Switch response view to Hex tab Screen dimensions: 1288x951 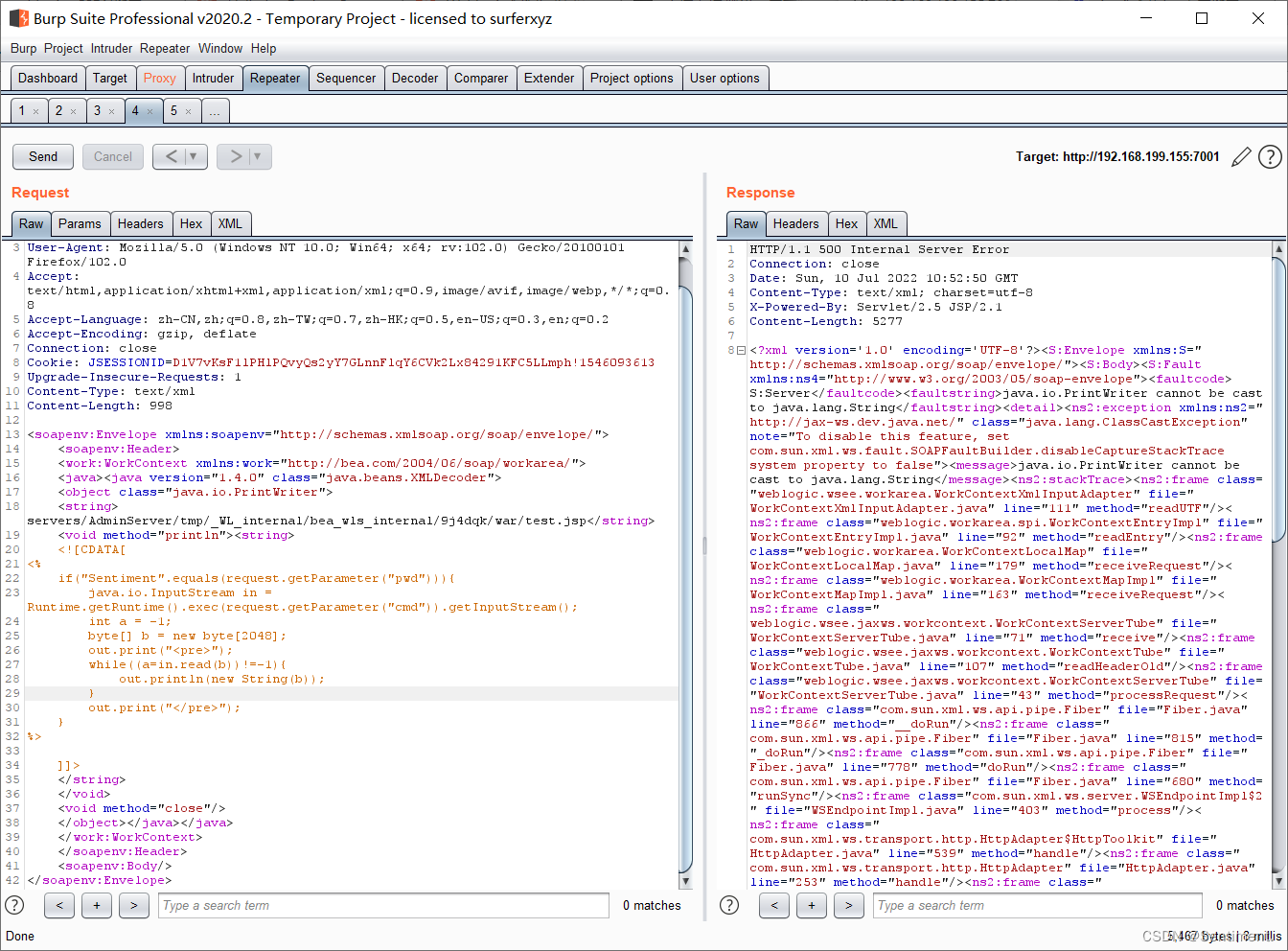[x=847, y=223]
